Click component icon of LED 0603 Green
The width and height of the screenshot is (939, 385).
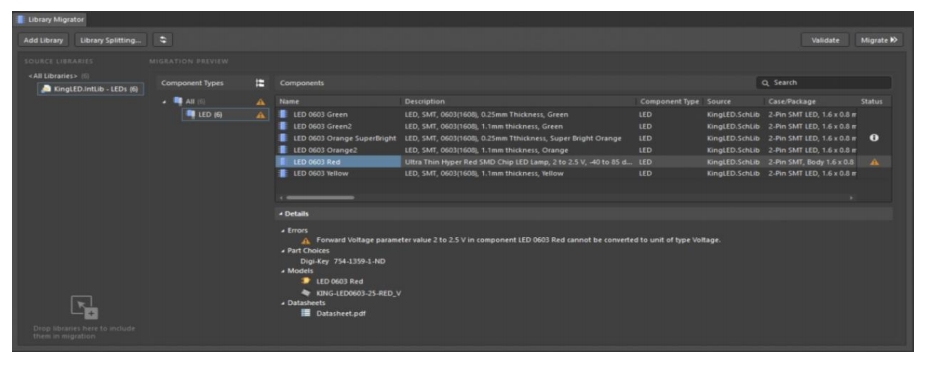pos(283,114)
